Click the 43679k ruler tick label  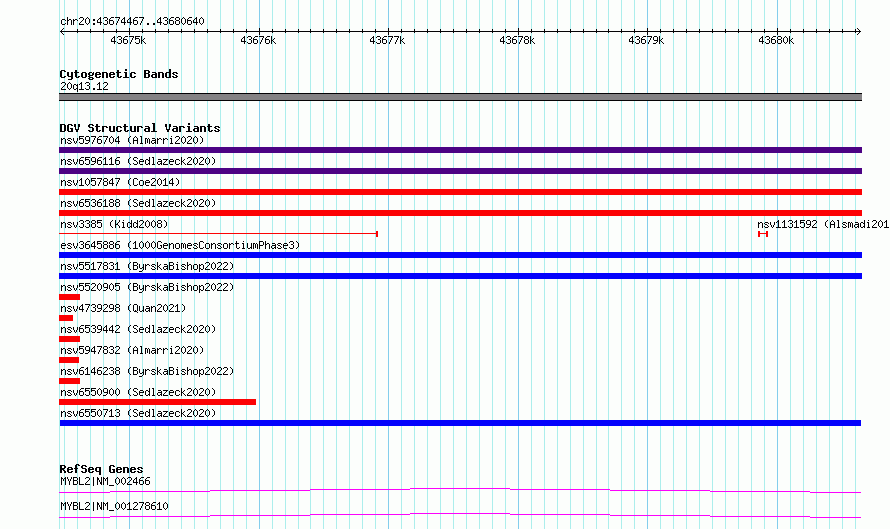[646, 40]
